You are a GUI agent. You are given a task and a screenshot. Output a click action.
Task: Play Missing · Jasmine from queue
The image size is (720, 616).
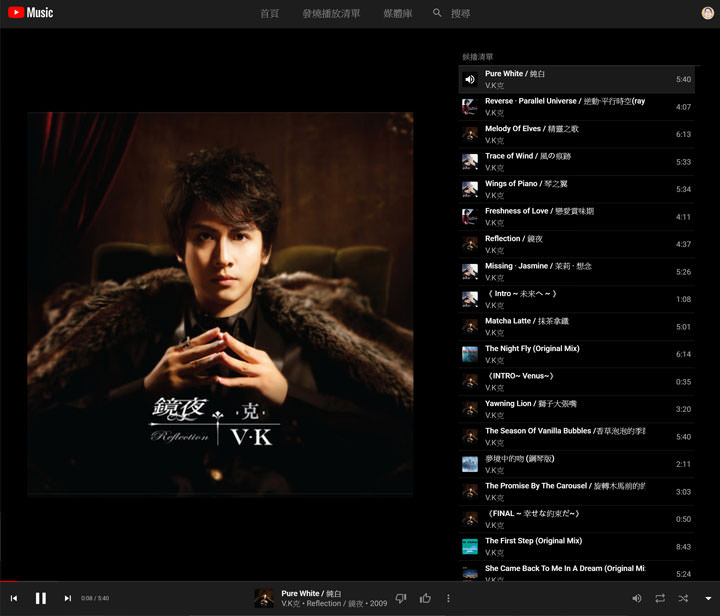[576, 272]
